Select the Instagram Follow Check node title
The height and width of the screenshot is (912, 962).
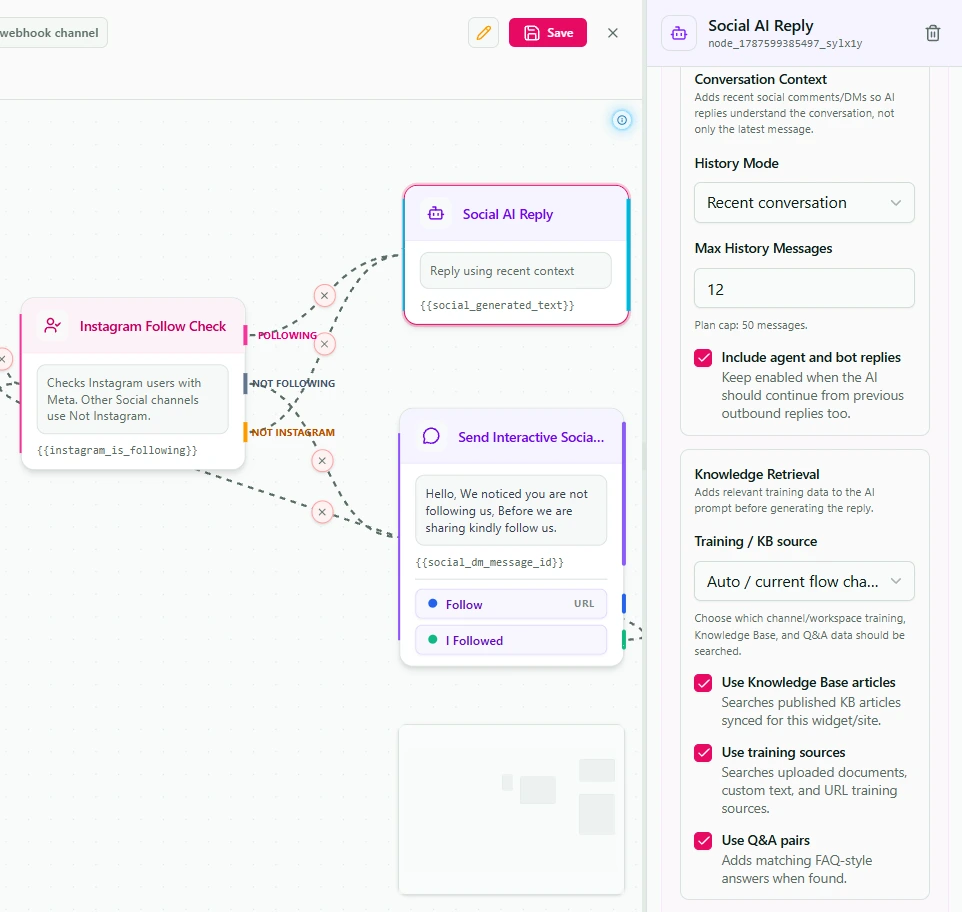pos(153,326)
